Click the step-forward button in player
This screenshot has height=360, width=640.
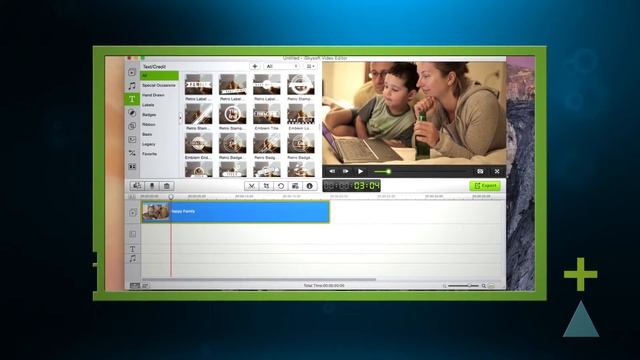(x=346, y=171)
